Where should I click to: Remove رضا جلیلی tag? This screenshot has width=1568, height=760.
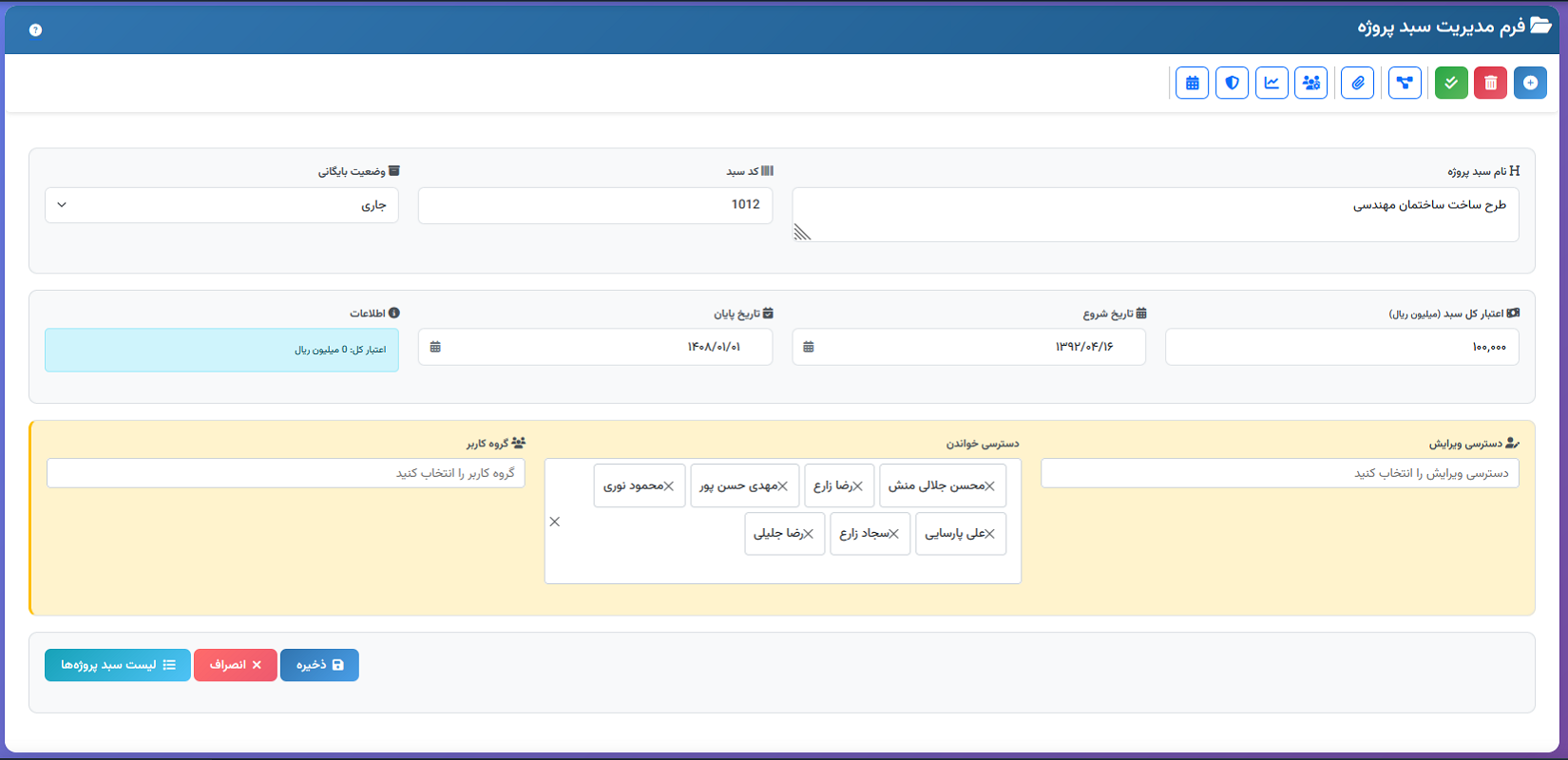[809, 534]
